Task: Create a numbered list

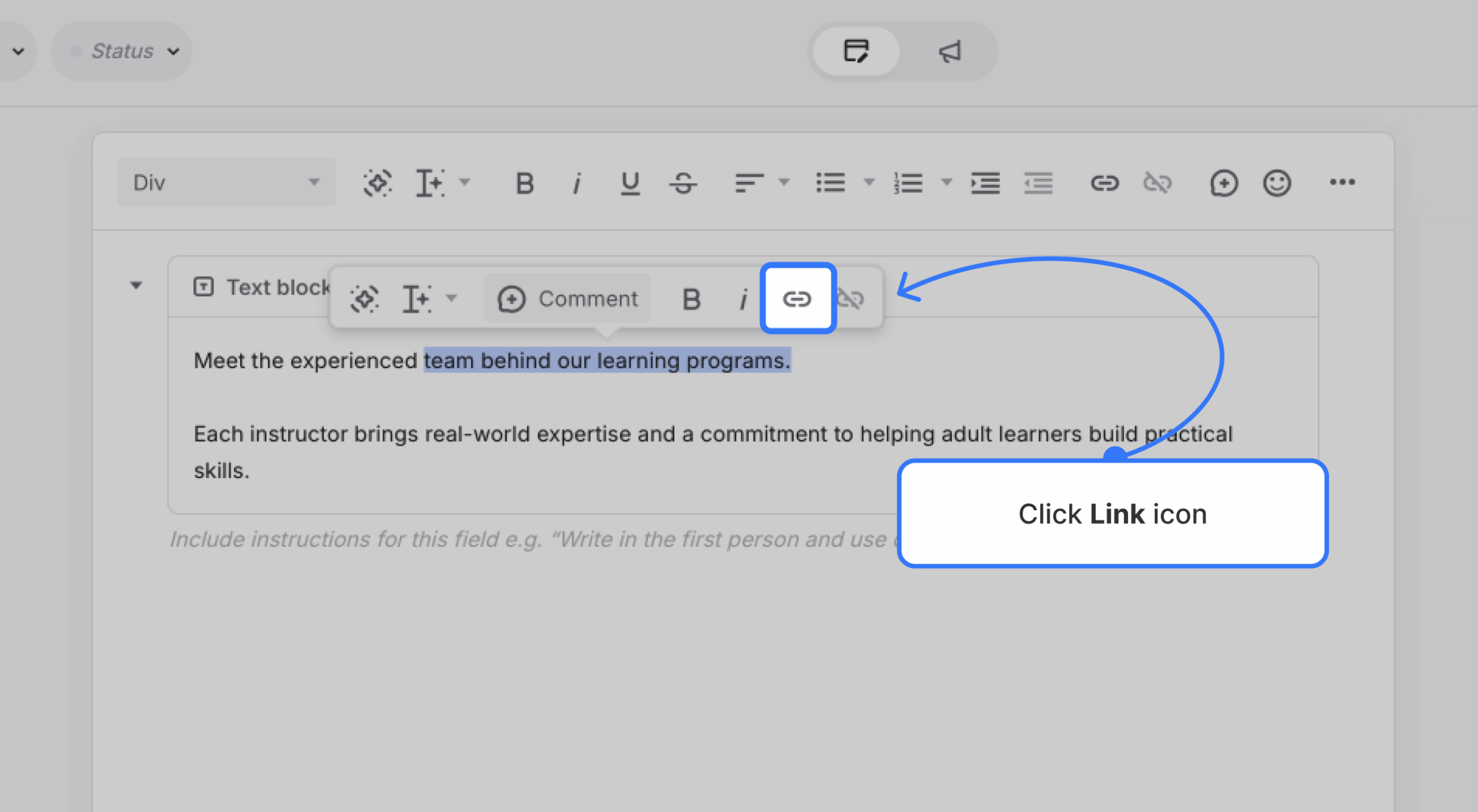Action: tap(908, 183)
